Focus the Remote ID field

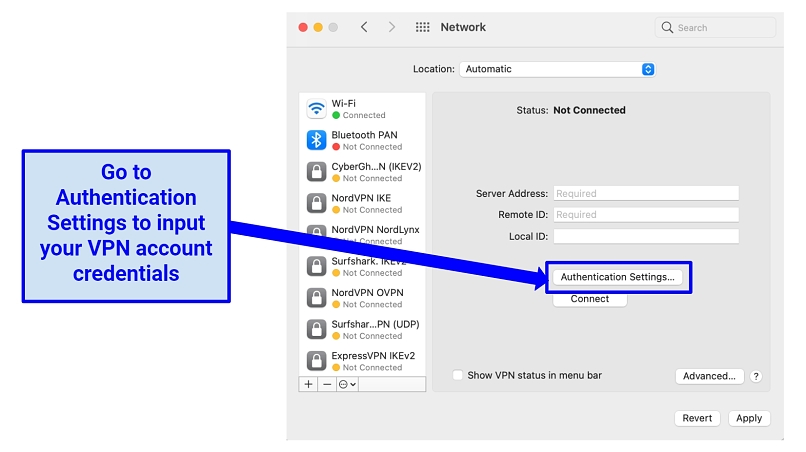click(646, 214)
